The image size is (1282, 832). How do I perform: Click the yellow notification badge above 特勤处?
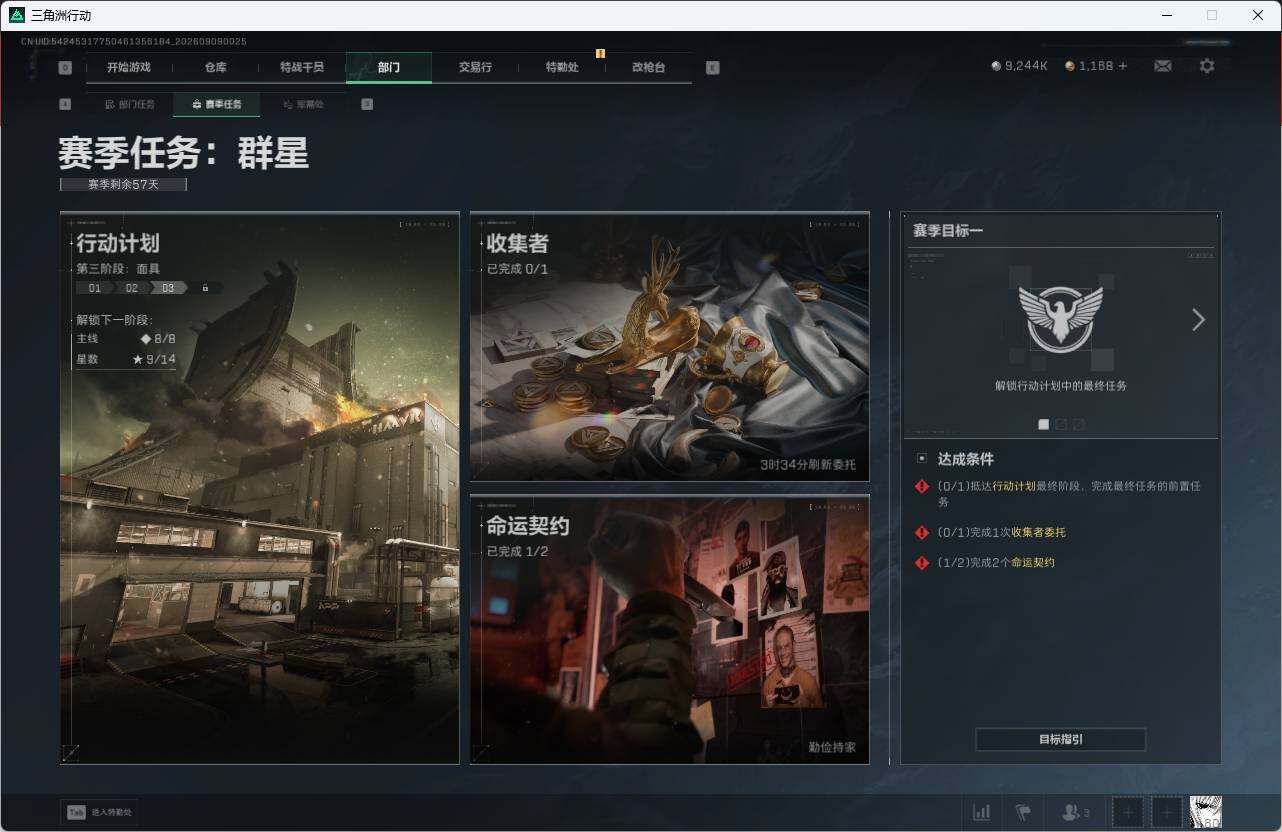point(600,53)
